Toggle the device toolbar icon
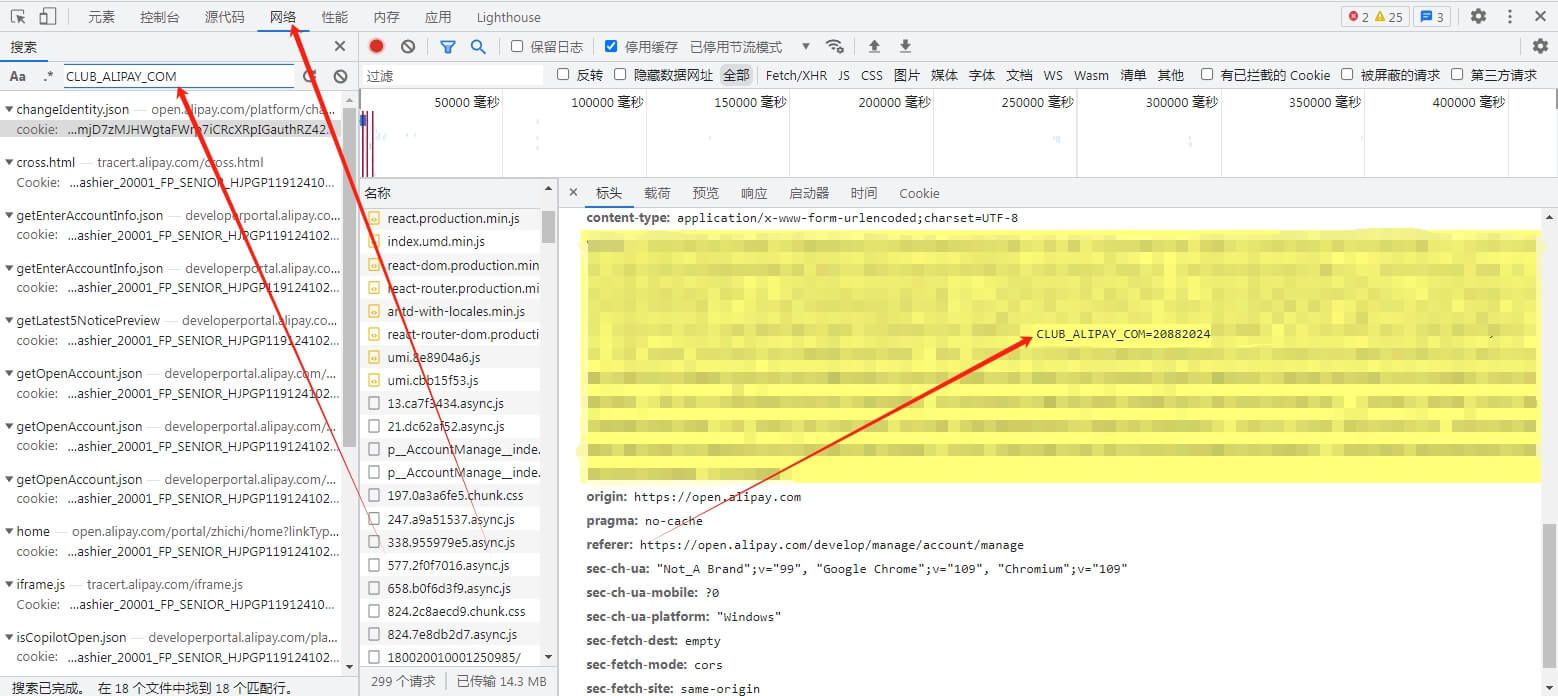The height and width of the screenshot is (696, 1558). click(47, 17)
